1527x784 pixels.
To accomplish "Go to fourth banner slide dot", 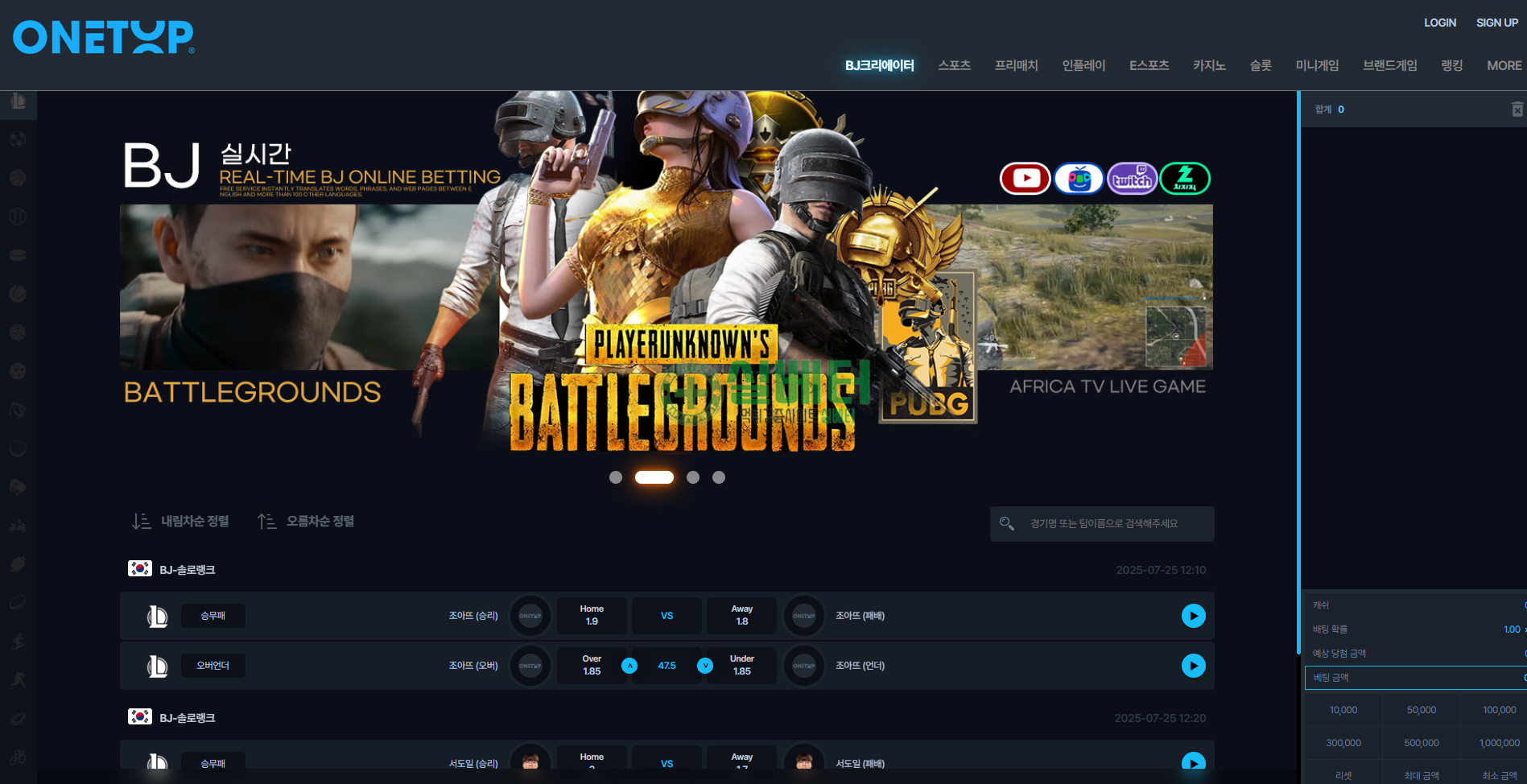I will click(x=719, y=477).
